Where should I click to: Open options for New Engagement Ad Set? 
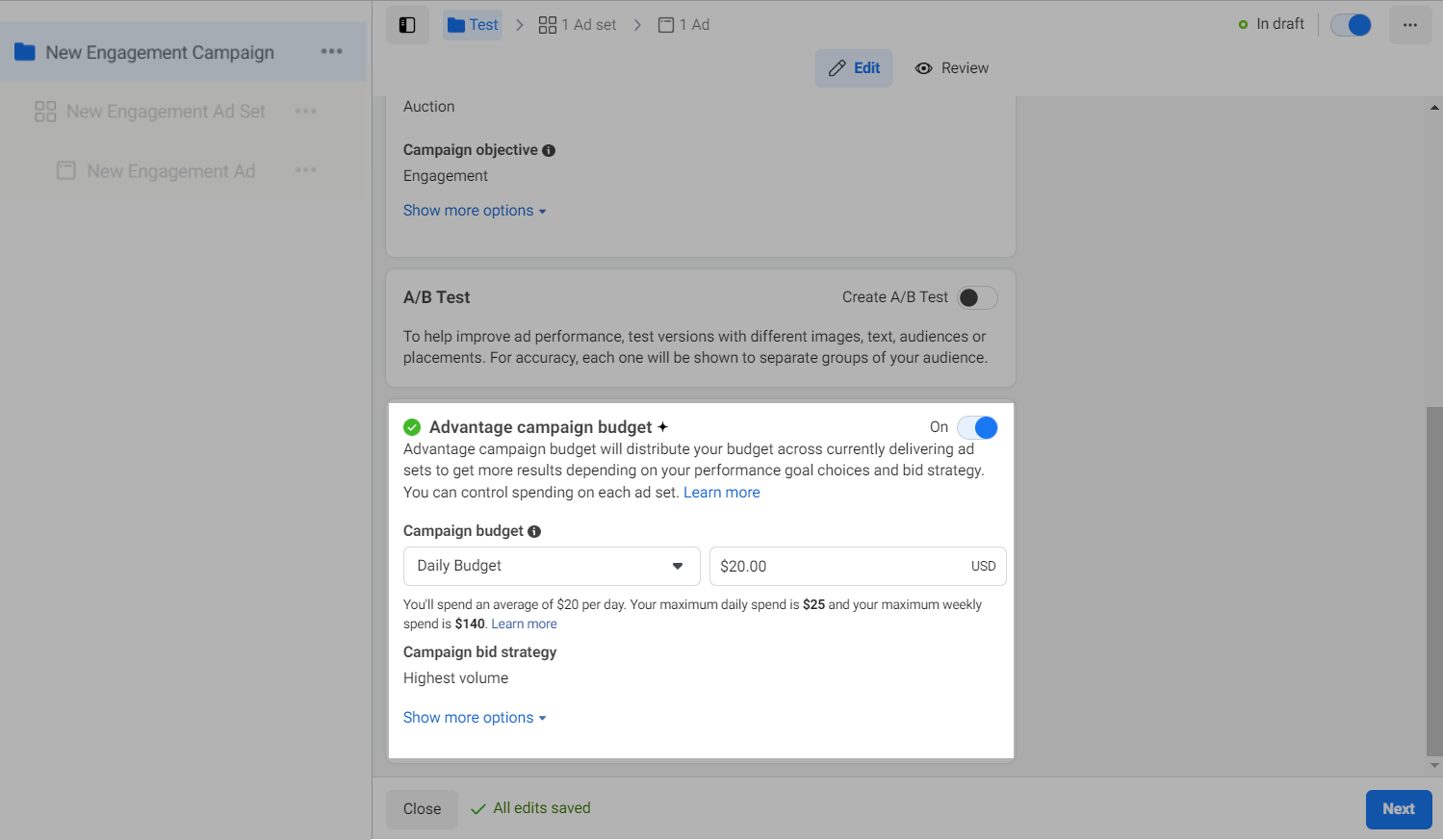tap(306, 111)
